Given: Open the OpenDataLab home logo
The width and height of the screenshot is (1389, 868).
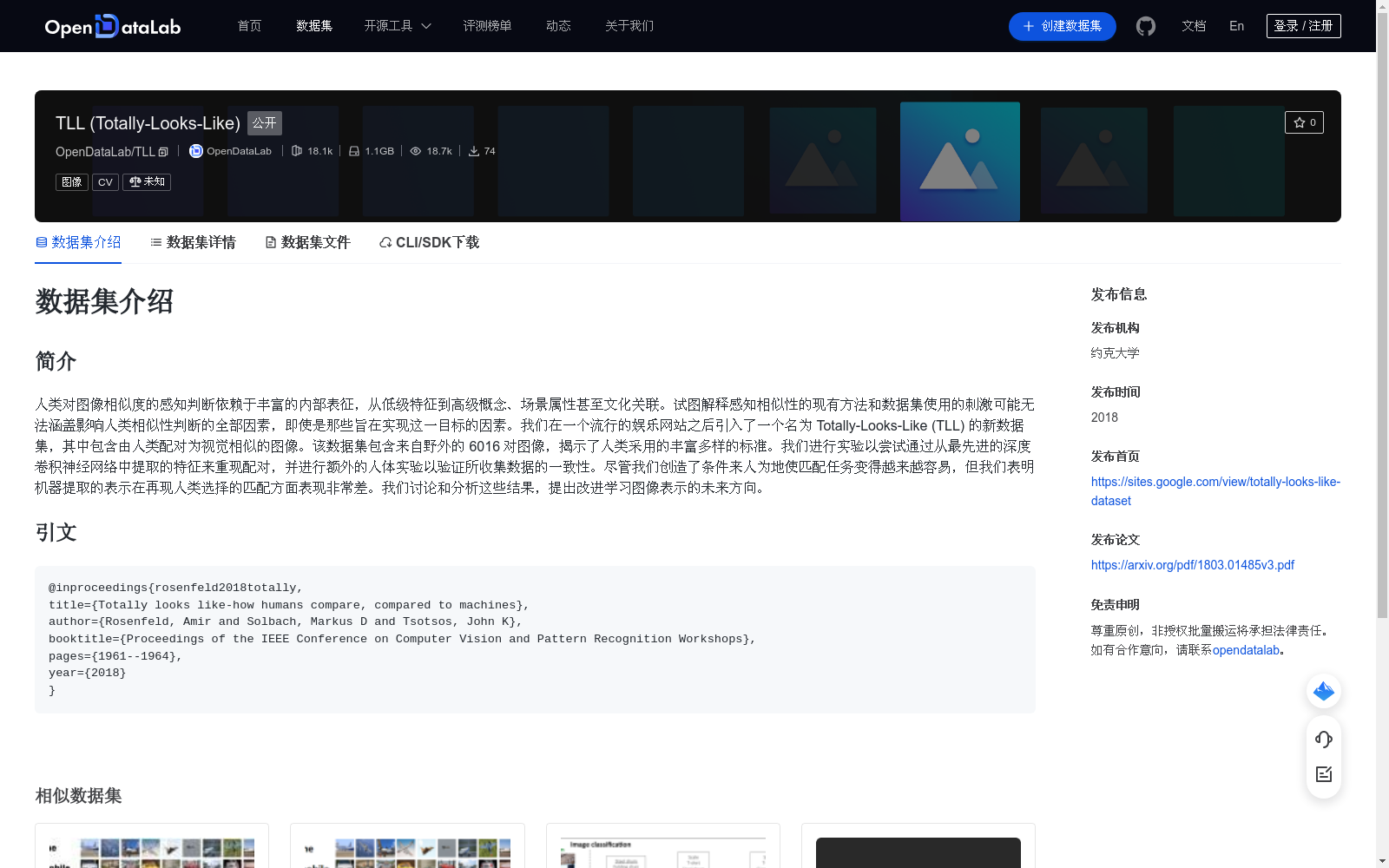Looking at the screenshot, I should (x=113, y=26).
